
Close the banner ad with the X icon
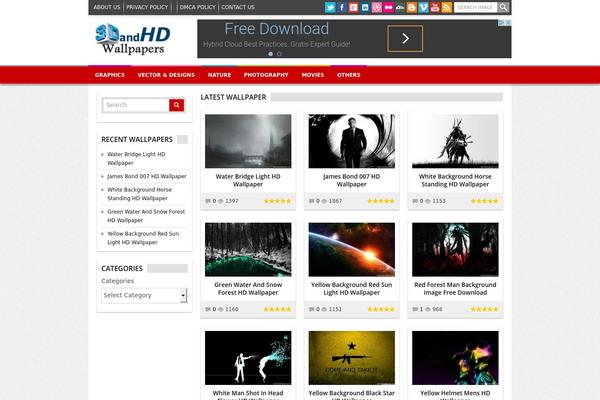click(x=508, y=23)
